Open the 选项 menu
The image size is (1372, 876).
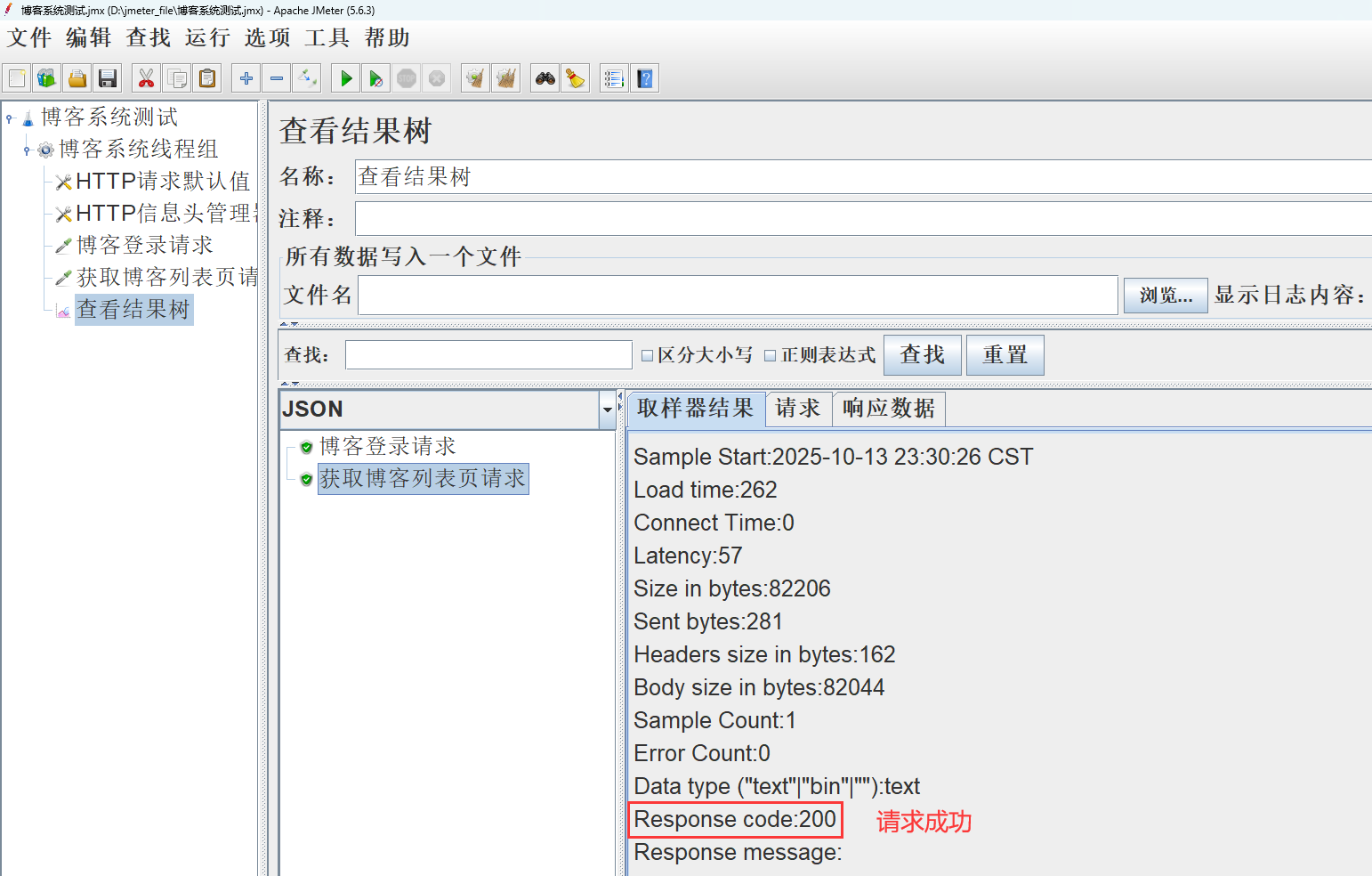click(268, 38)
